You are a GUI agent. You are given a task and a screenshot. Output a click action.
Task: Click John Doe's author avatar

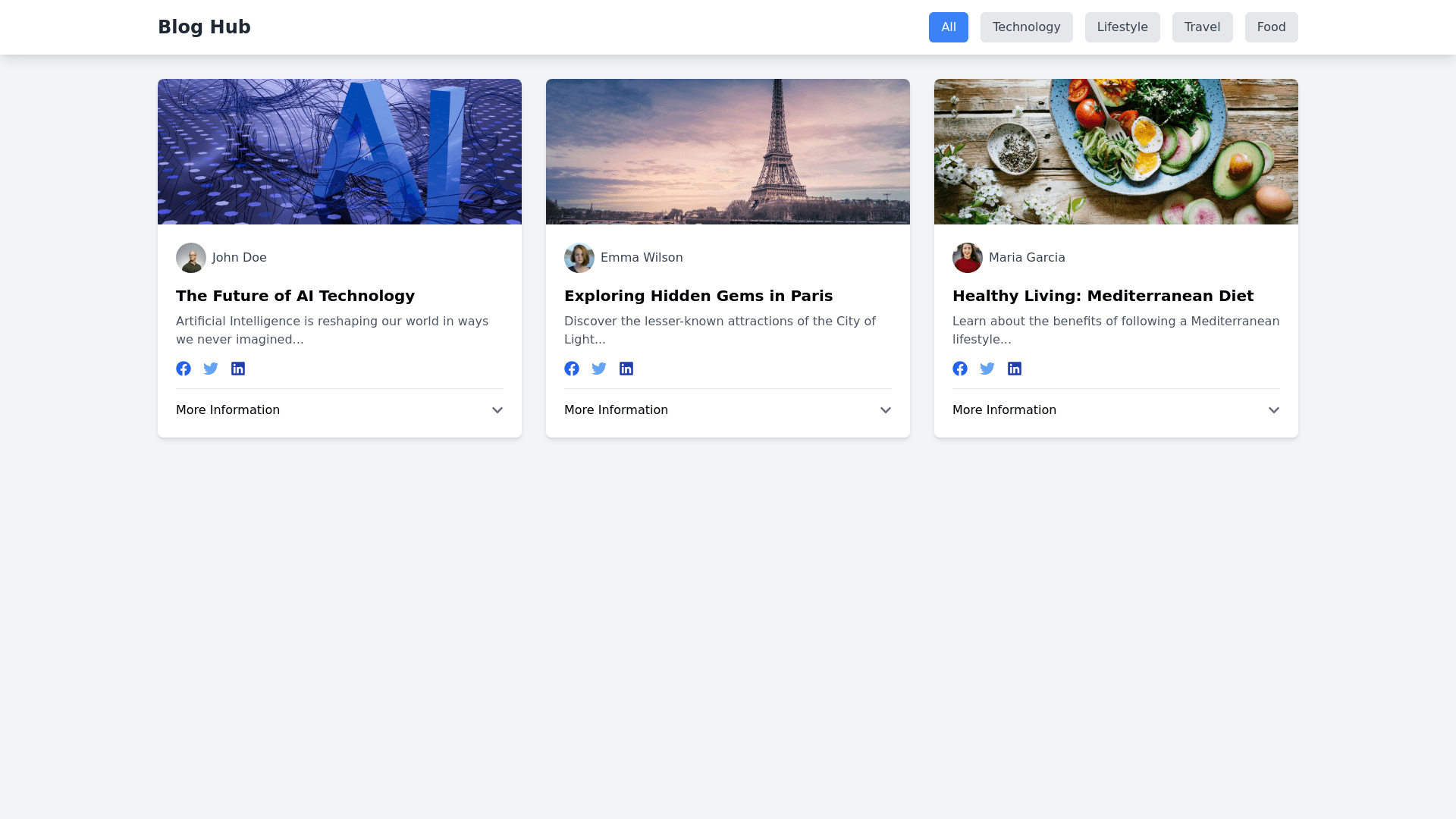coord(191,258)
